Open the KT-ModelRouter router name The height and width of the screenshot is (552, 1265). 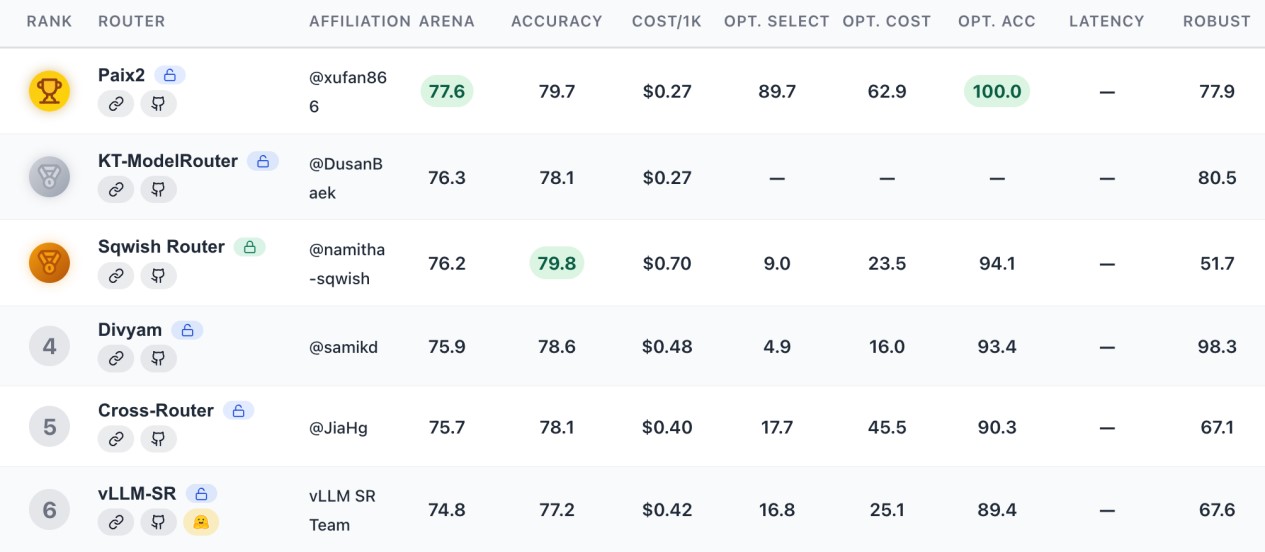pos(168,160)
